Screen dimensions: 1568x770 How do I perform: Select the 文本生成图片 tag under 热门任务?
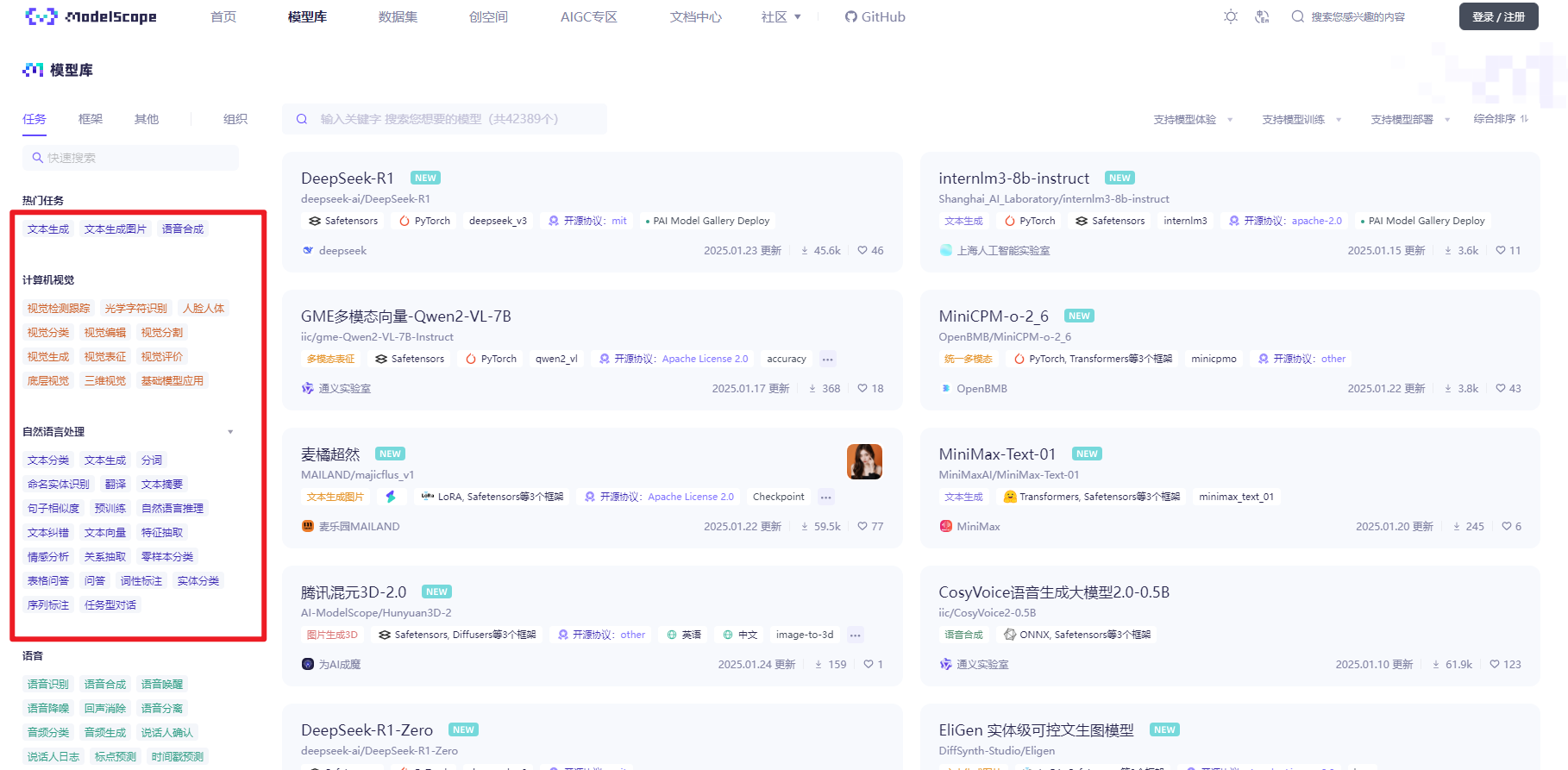click(x=116, y=229)
